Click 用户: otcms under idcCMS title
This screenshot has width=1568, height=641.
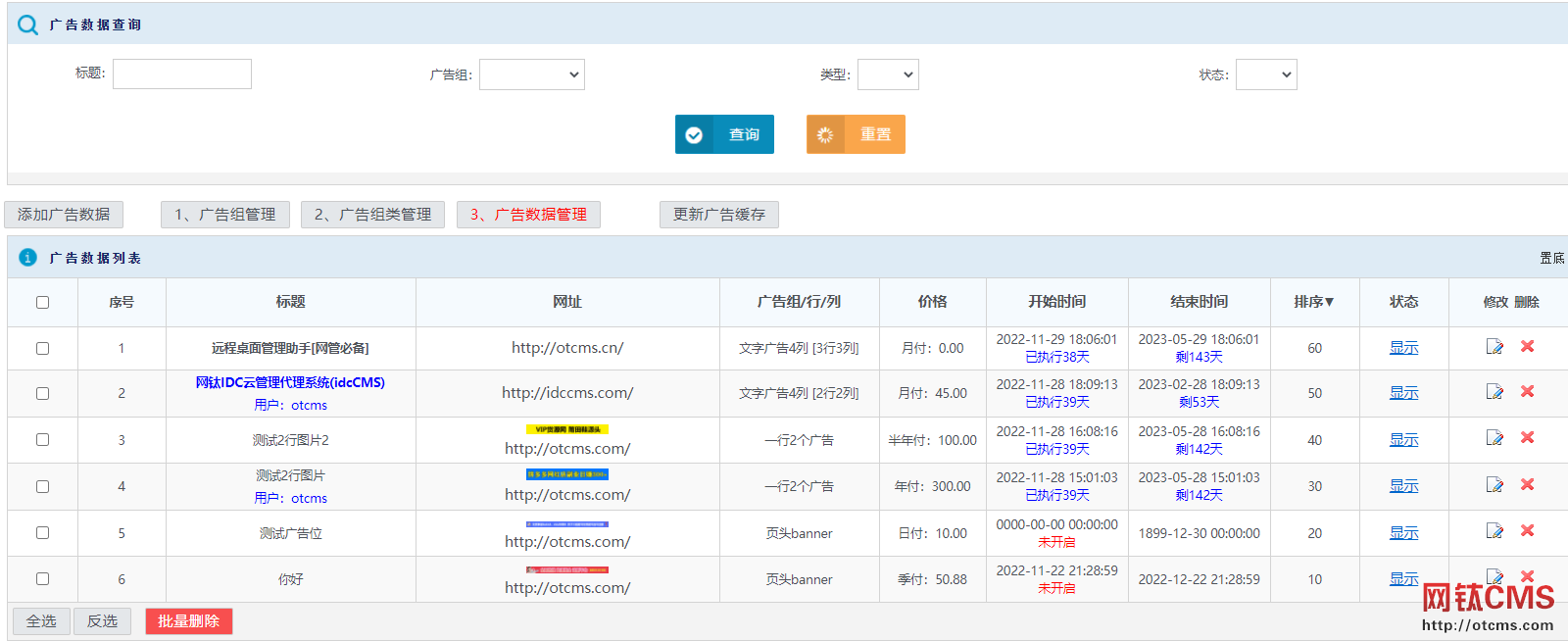(290, 405)
